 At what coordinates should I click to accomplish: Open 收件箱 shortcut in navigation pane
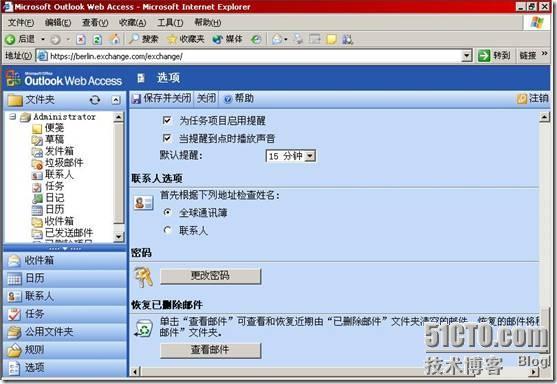[65, 261]
